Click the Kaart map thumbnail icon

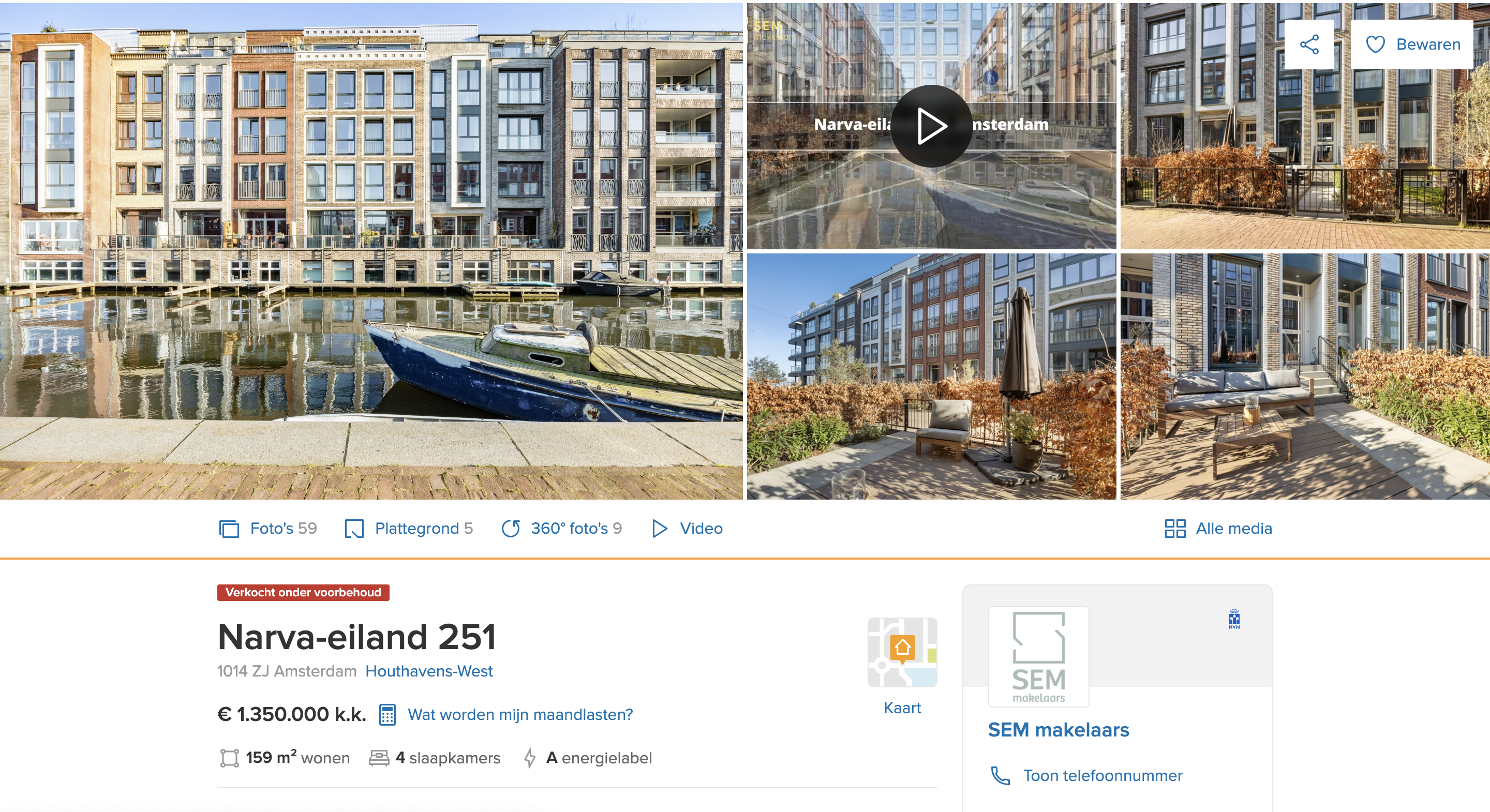pos(902,652)
